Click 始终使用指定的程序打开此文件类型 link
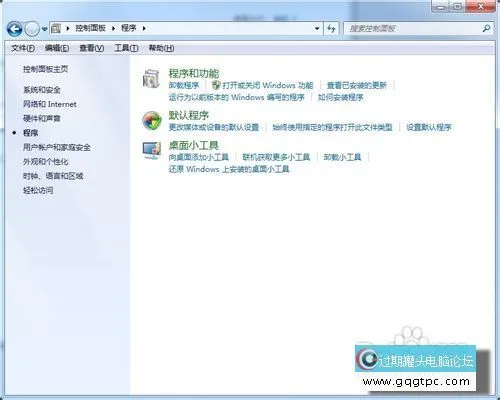The image size is (500, 400). pyautogui.click(x=332, y=127)
